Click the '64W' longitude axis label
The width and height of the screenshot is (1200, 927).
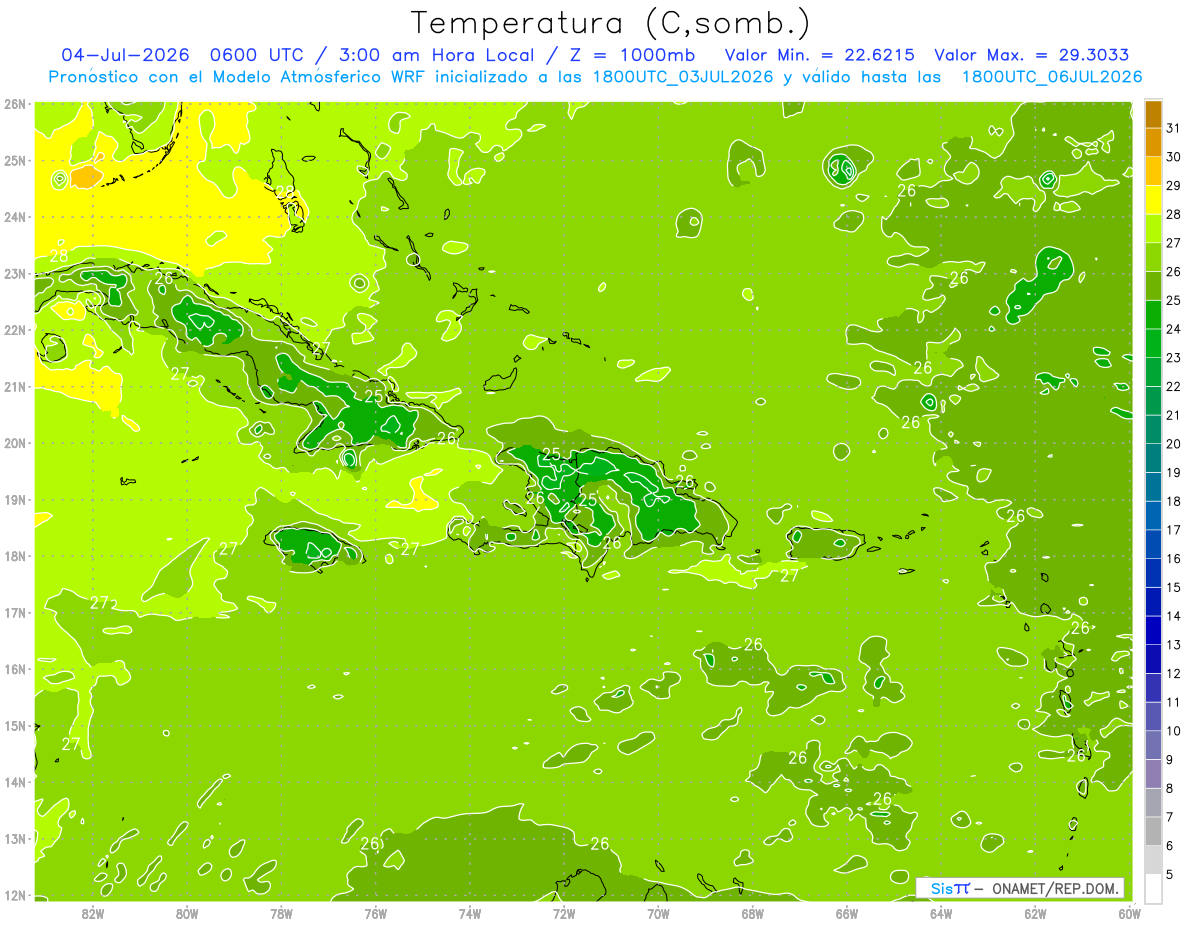pyautogui.click(x=941, y=912)
